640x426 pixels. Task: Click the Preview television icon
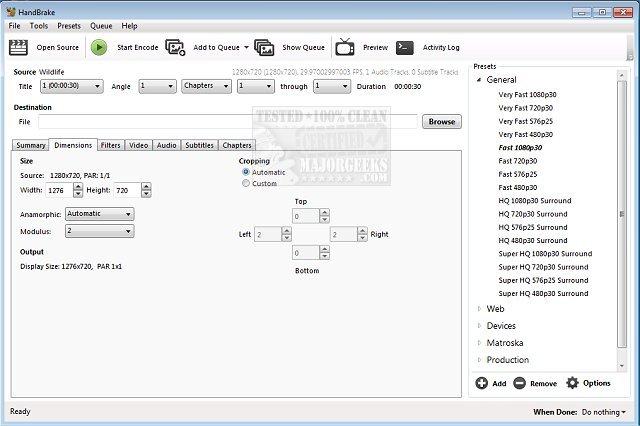[345, 47]
